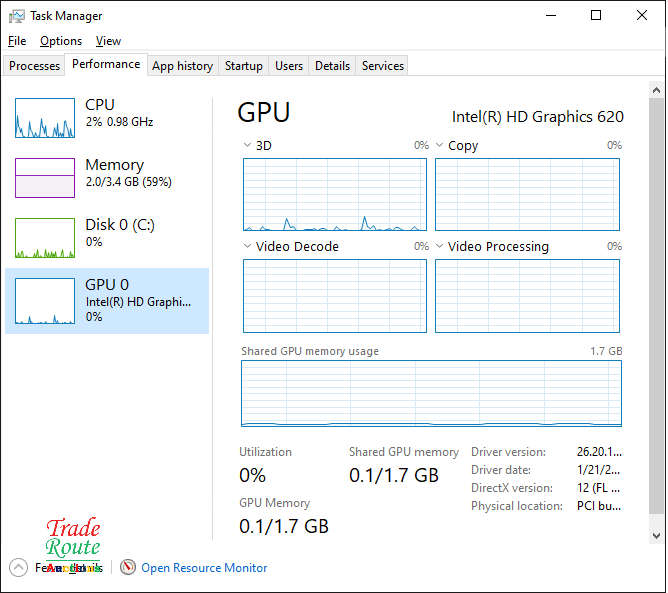Screen dimensions: 668x593
Task: Switch to the Startup tab
Action: click(243, 66)
